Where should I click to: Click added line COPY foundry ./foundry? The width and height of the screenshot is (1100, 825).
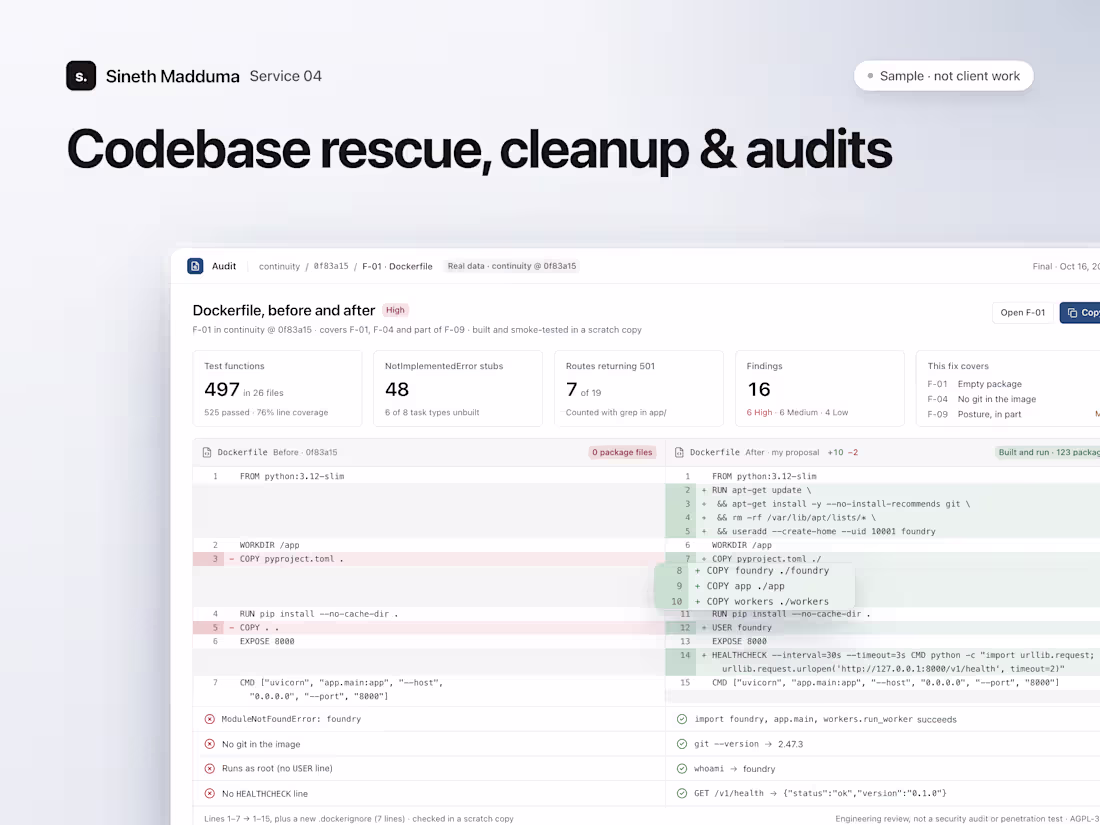(x=754, y=571)
